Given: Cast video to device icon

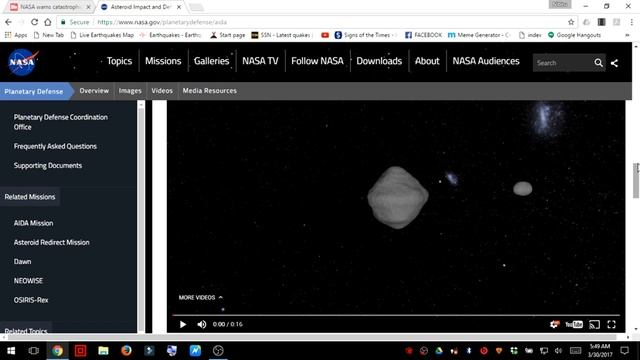Looking at the screenshot, I should pyautogui.click(x=594, y=324).
